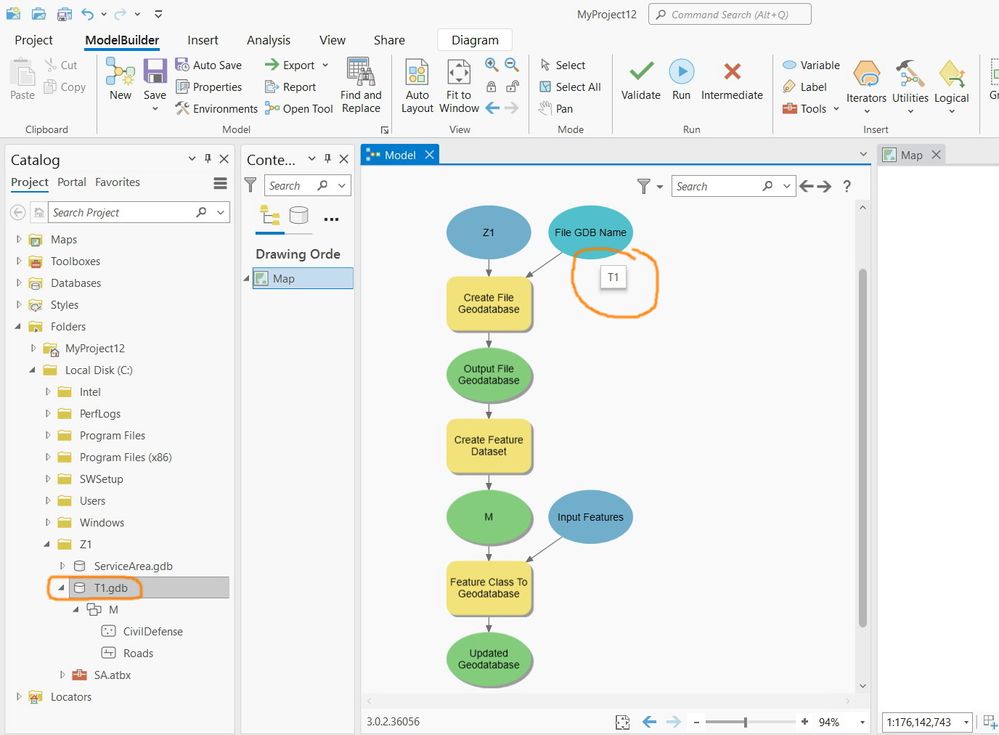This screenshot has width=999, height=735.
Task: Switch to the Share ribbon tab
Action: (389, 40)
